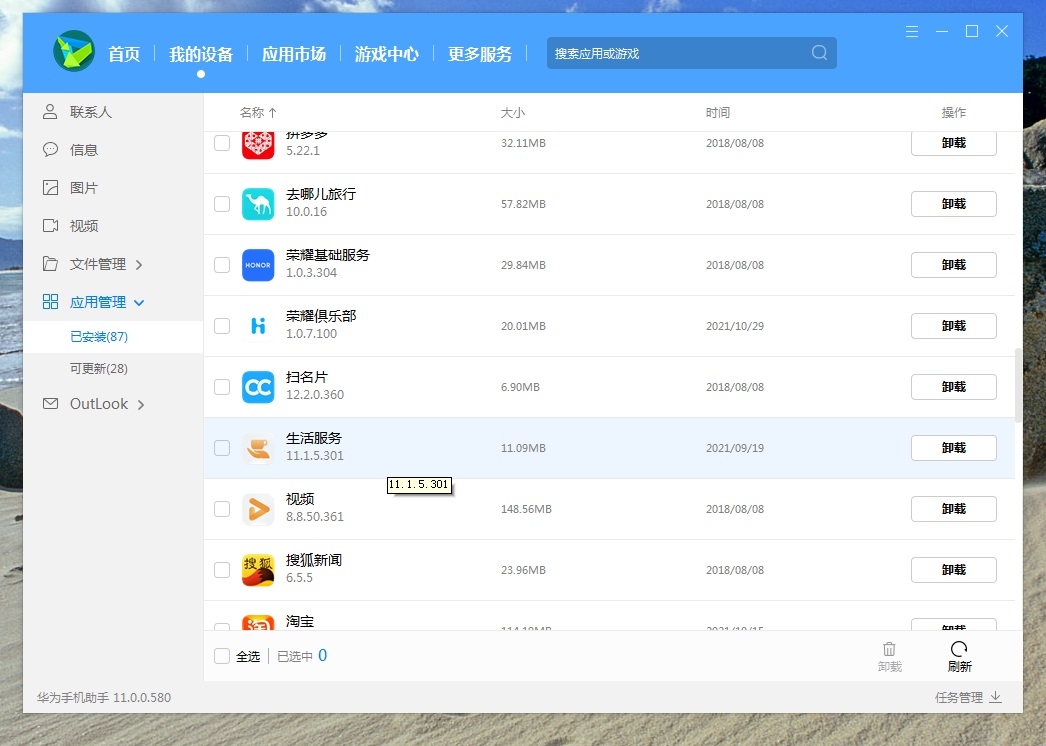1046x746 pixels.
Task: Open the 应用市场 tab
Action: [294, 54]
